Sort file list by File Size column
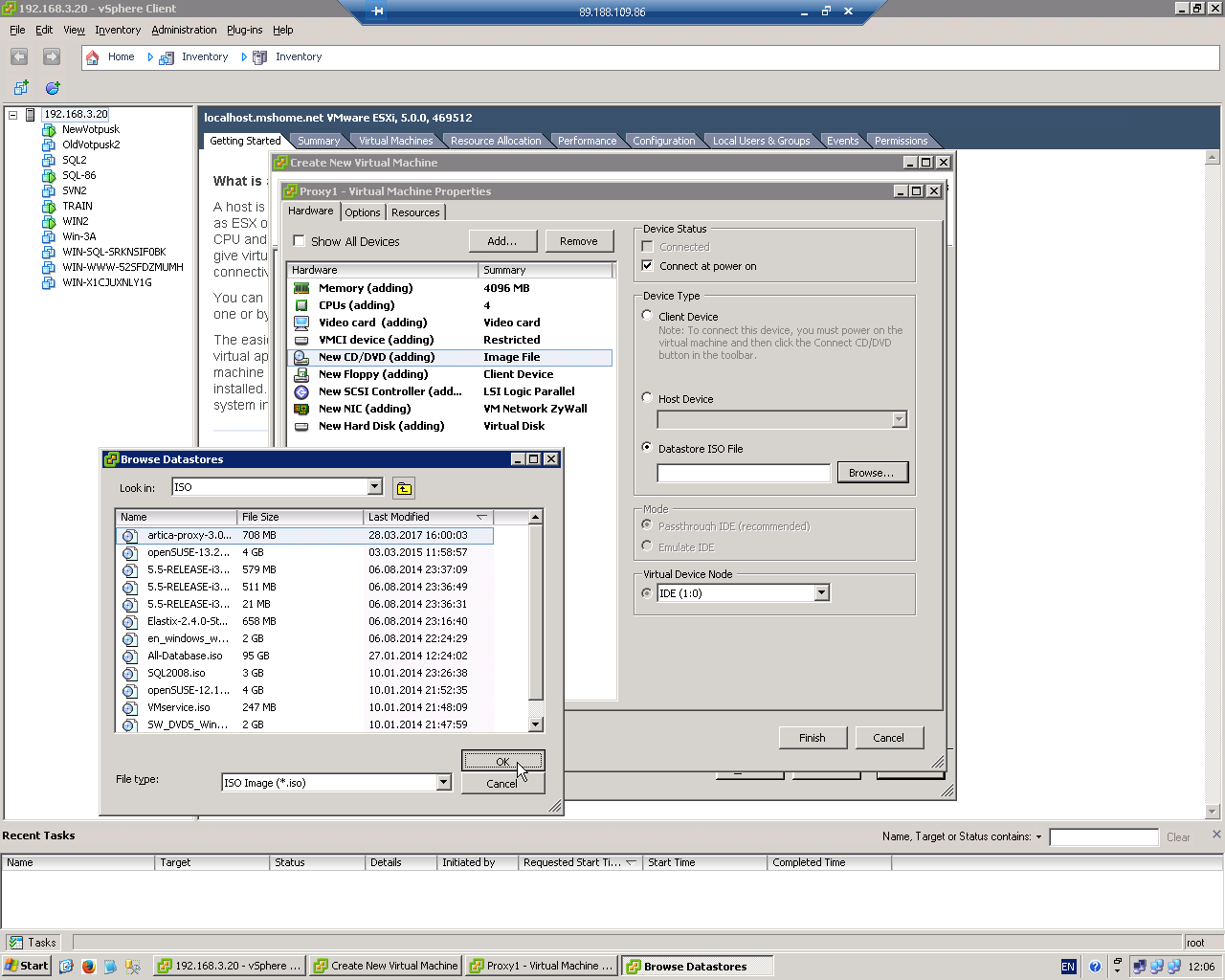 point(301,517)
